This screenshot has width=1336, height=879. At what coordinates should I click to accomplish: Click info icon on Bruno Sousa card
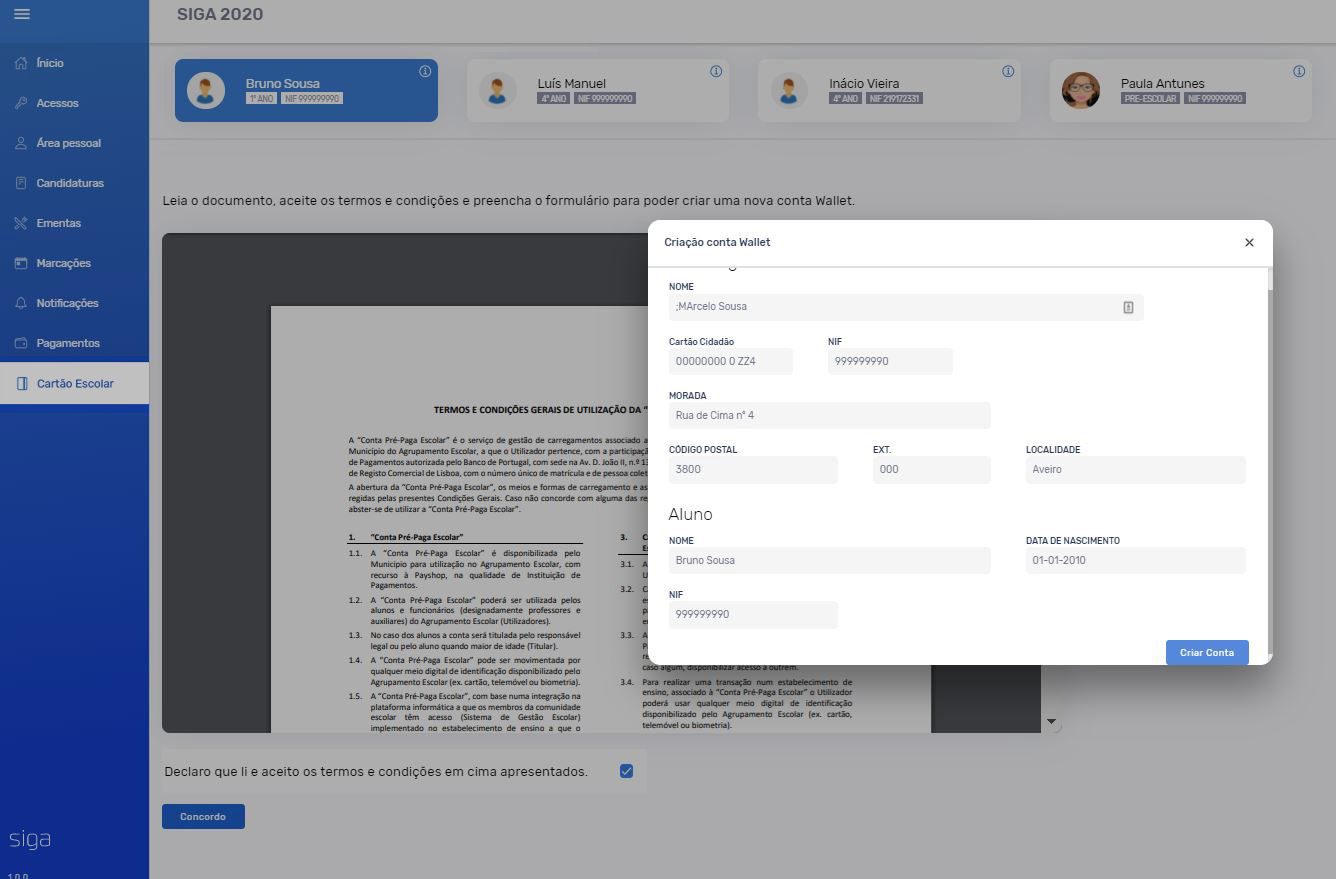coord(425,72)
